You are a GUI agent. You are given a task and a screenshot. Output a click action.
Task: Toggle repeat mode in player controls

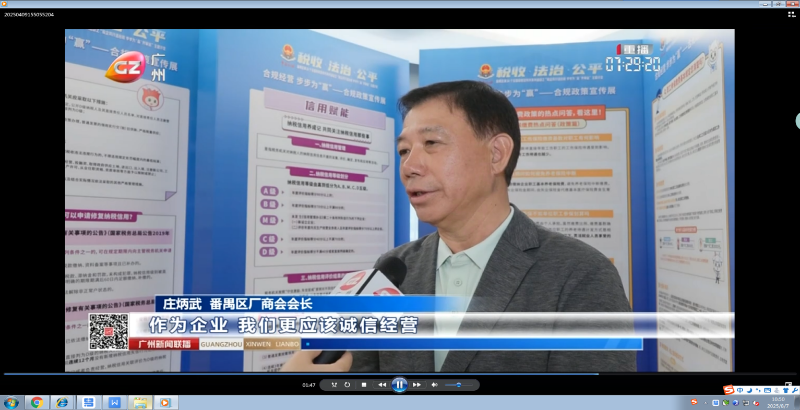click(x=346, y=384)
